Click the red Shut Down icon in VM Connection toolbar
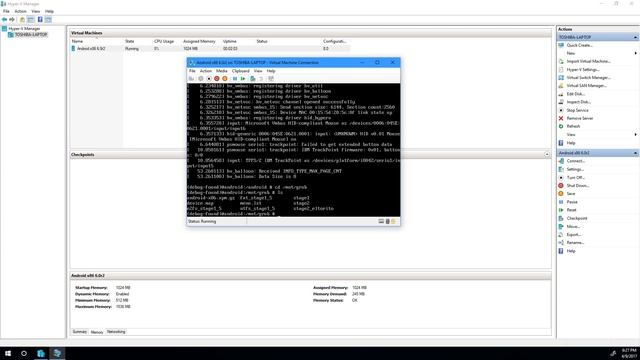640x360 pixels. click(217, 78)
